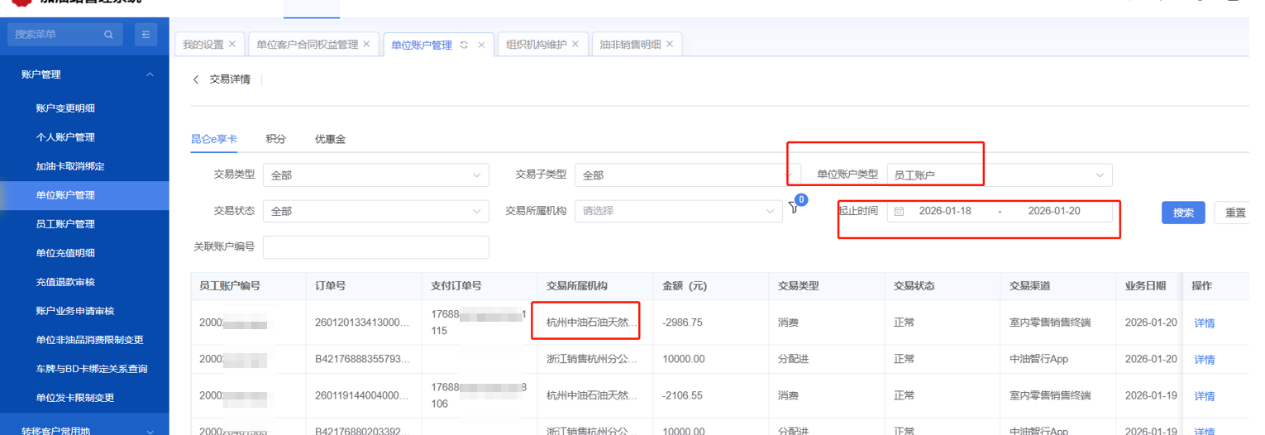Image resolution: width=1265 pixels, height=435 pixels.
Task: Collapse the 账户管理 menu group
Action: 149,75
